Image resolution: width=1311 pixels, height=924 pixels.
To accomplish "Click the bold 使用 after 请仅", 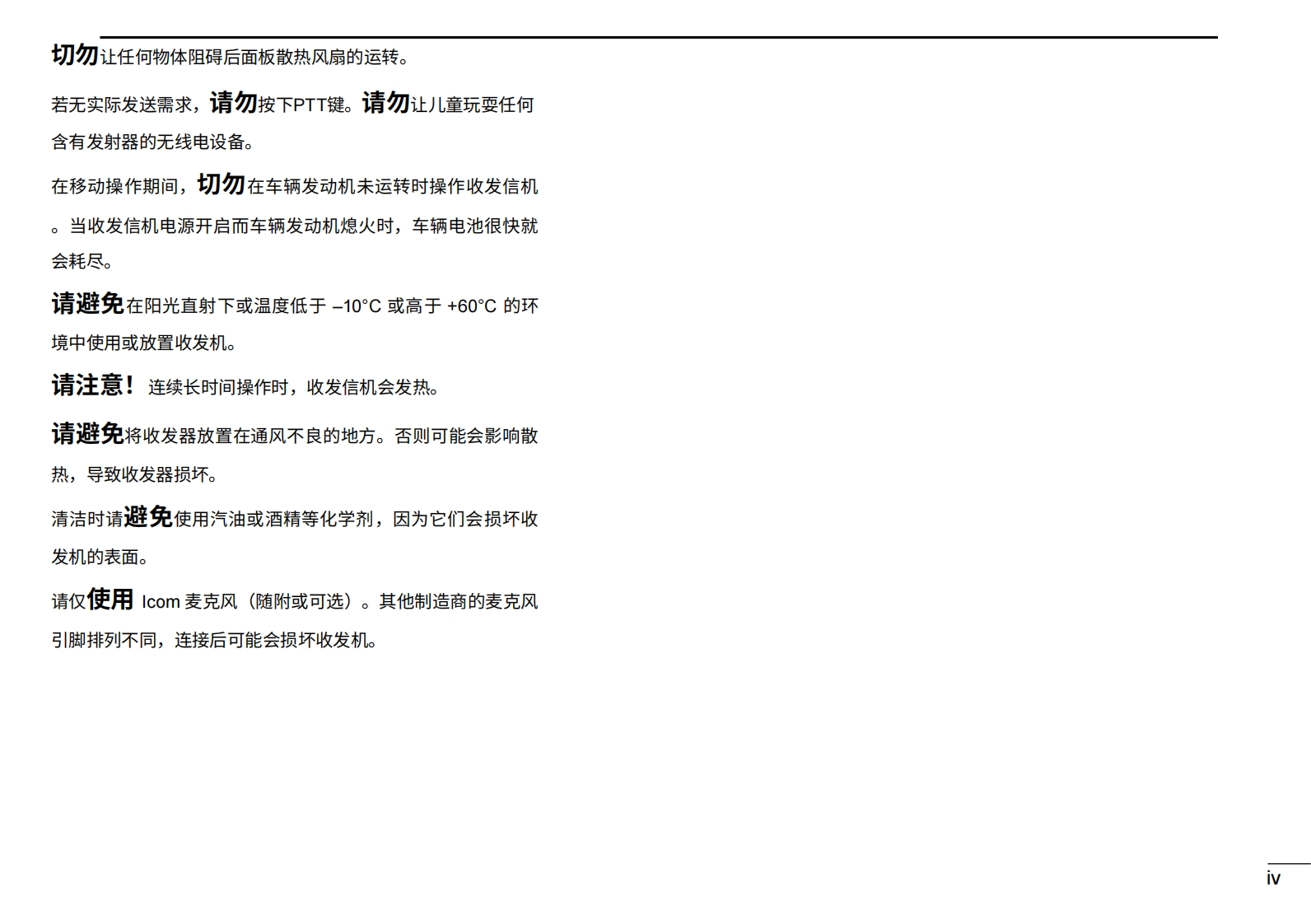I will [x=110, y=600].
